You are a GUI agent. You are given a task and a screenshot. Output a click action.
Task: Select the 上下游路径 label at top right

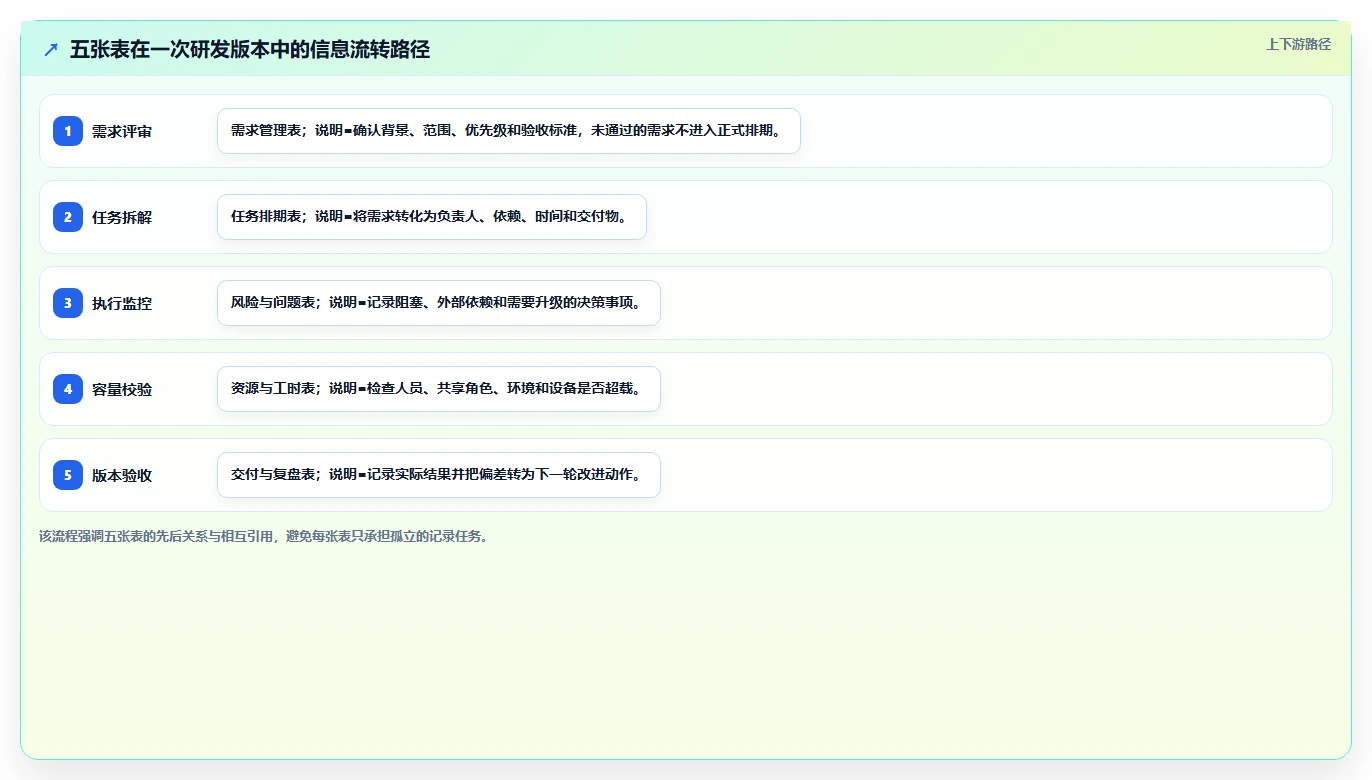[x=1298, y=44]
